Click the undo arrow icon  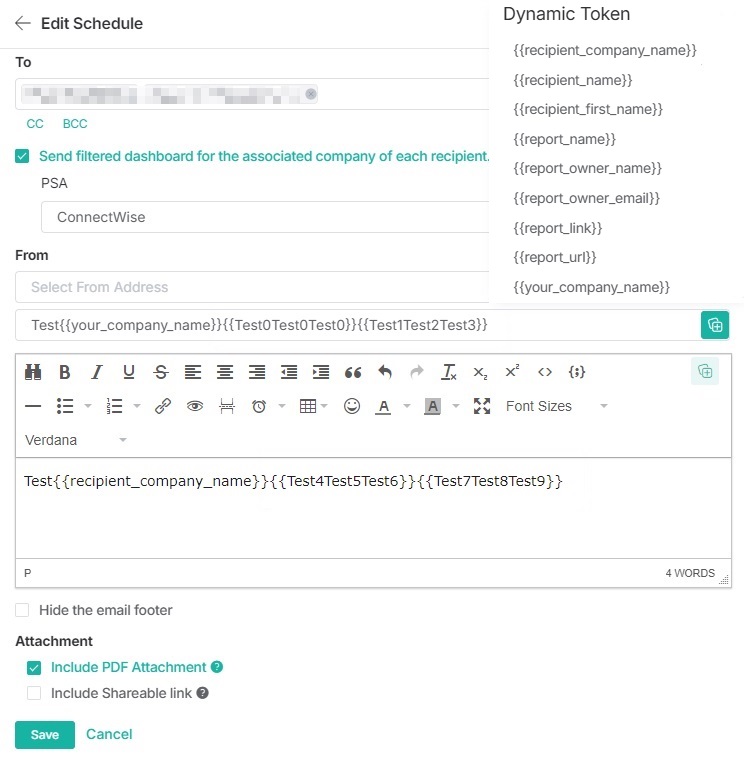[385, 372]
